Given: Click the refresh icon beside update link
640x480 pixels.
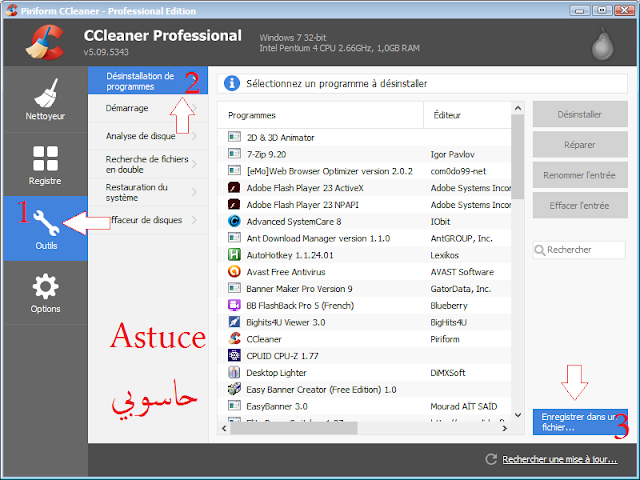Looking at the screenshot, I should click(x=491, y=459).
